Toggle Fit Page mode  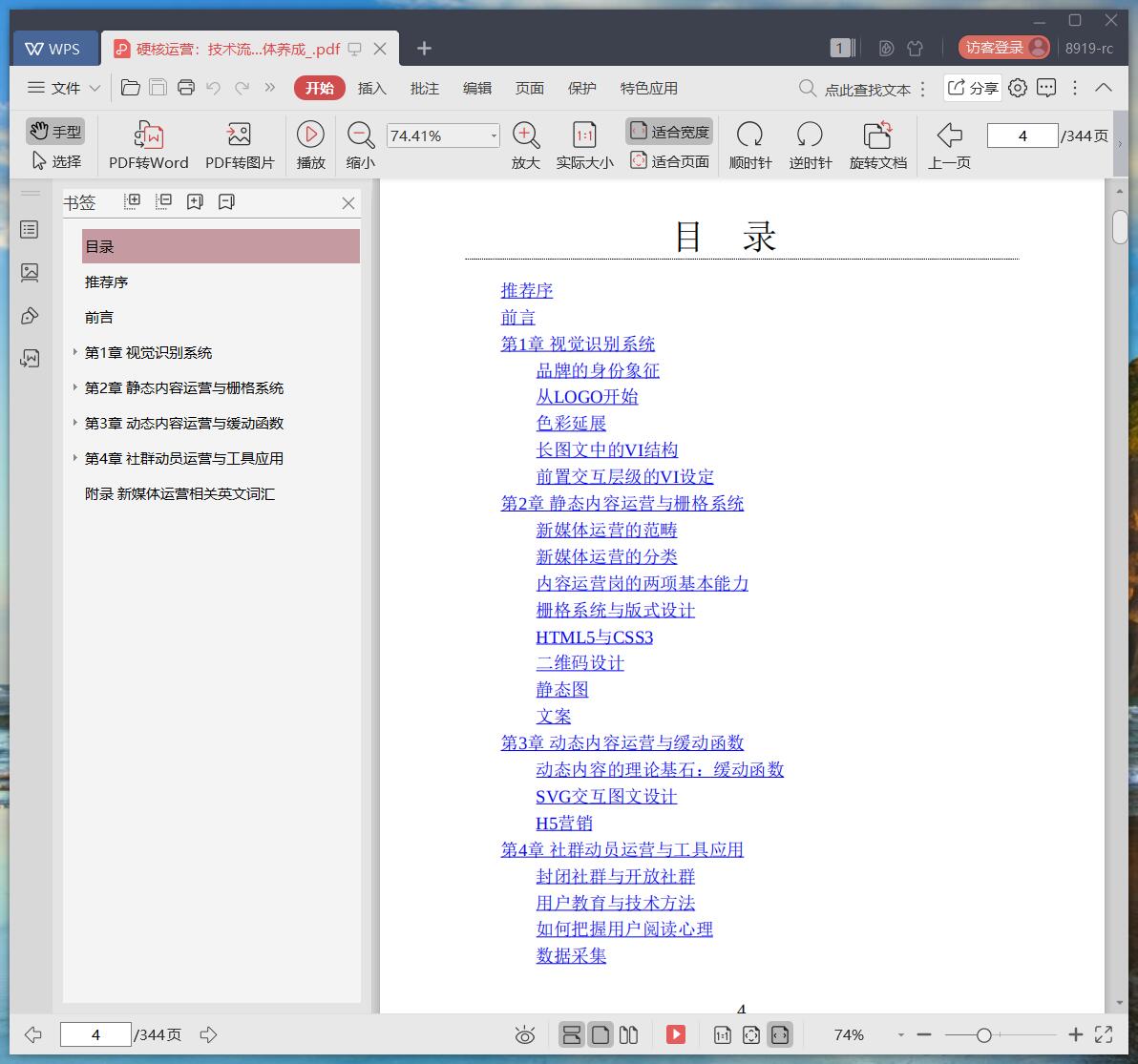[669, 161]
